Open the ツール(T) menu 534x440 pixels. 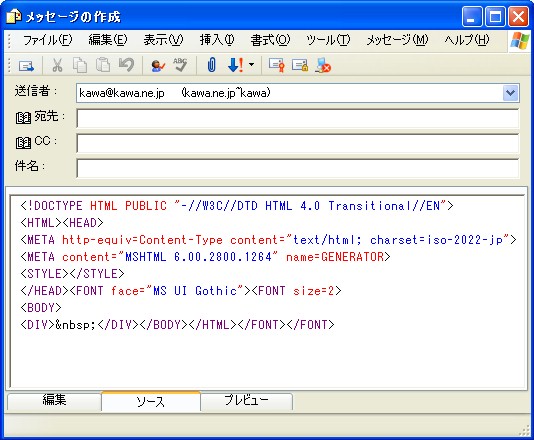328,40
